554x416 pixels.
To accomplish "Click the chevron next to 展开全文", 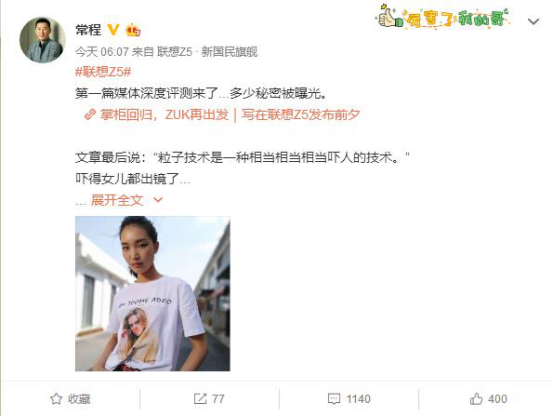I will coord(158,200).
